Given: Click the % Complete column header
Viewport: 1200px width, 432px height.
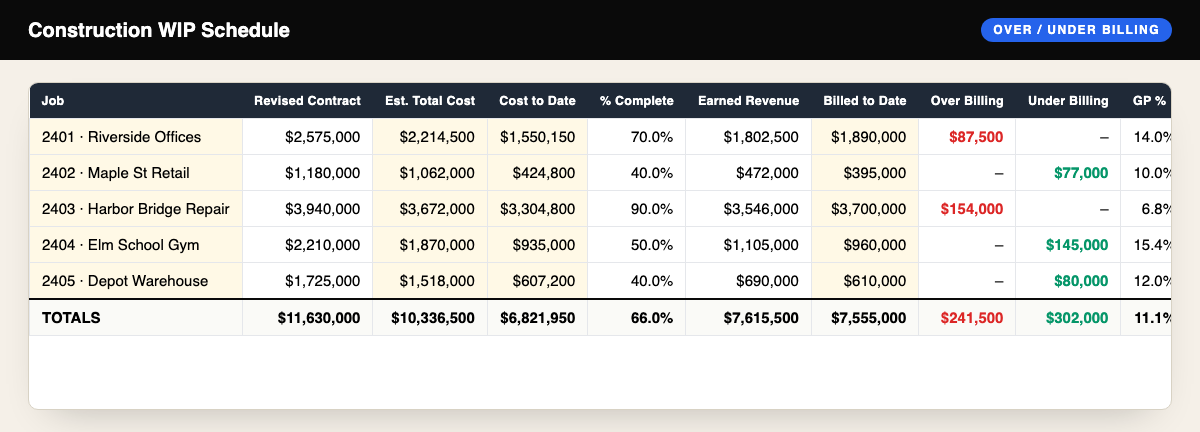Looking at the screenshot, I should click(636, 101).
